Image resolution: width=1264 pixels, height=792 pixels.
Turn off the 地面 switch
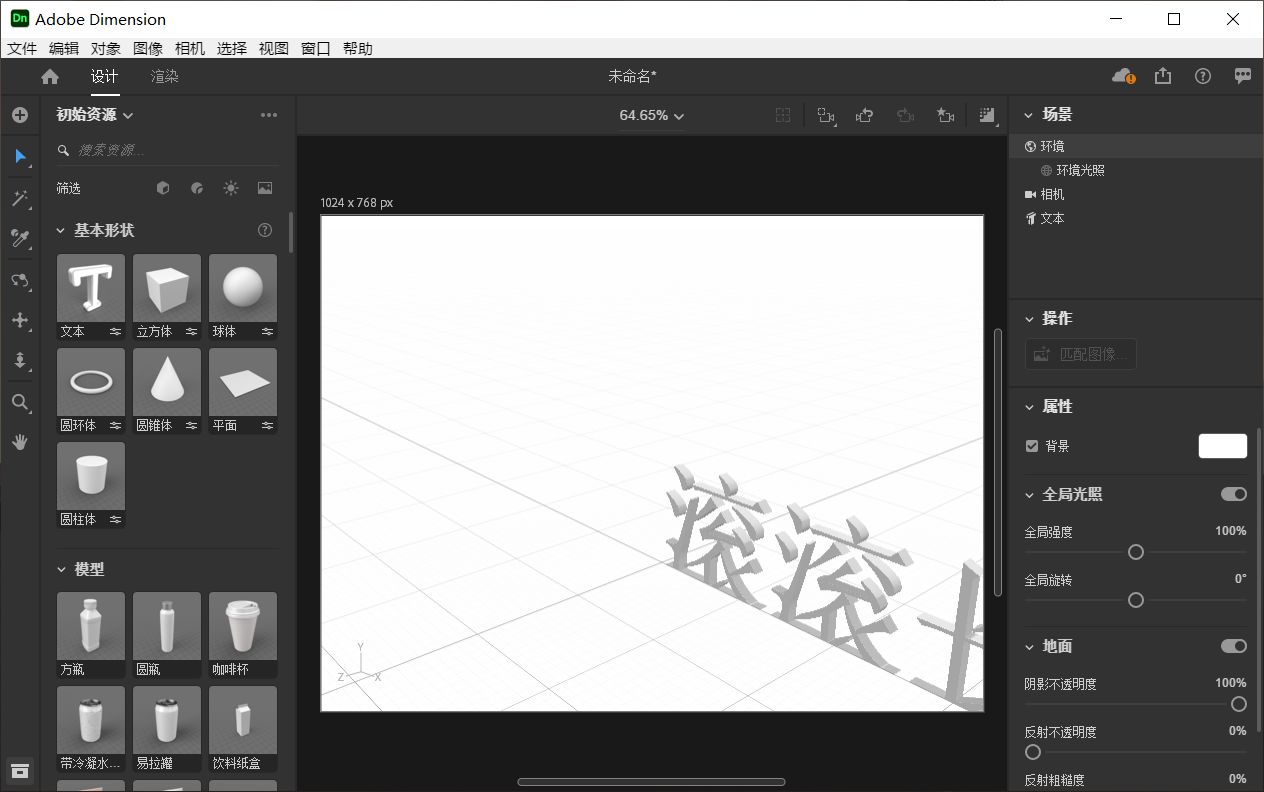point(1234,646)
